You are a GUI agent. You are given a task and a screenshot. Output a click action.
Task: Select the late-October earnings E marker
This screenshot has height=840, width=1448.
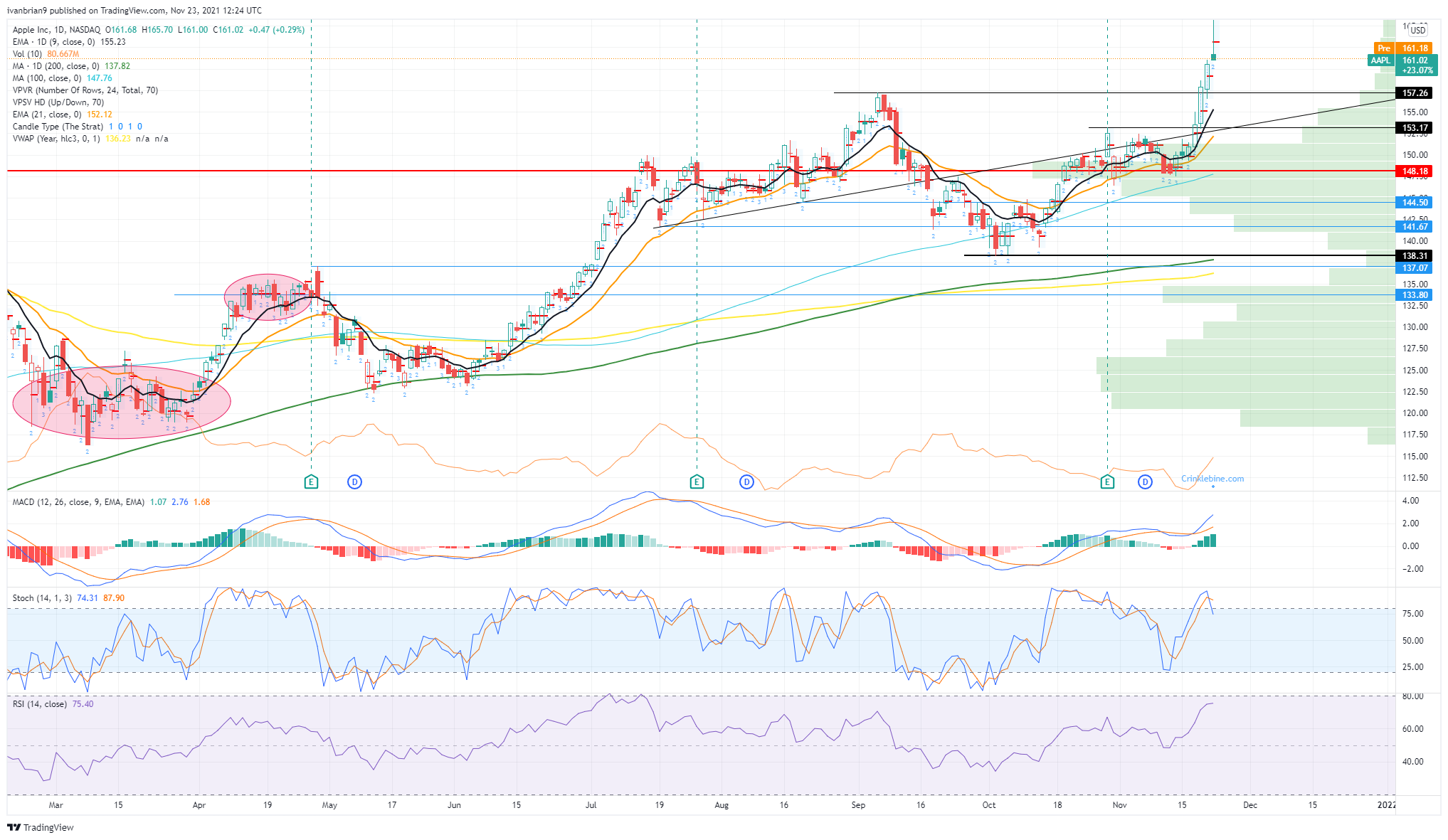coord(1107,482)
